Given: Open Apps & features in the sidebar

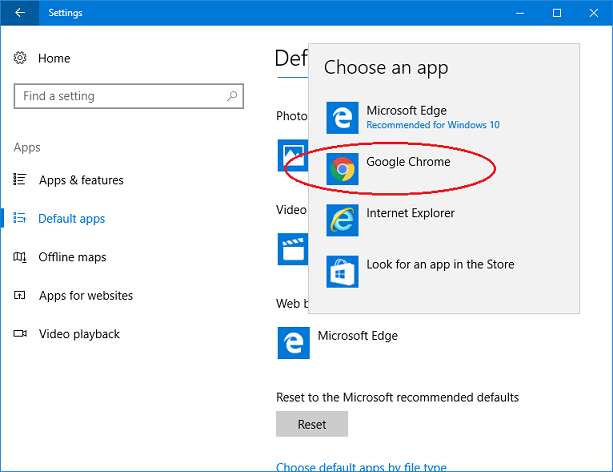Looking at the screenshot, I should point(81,180).
